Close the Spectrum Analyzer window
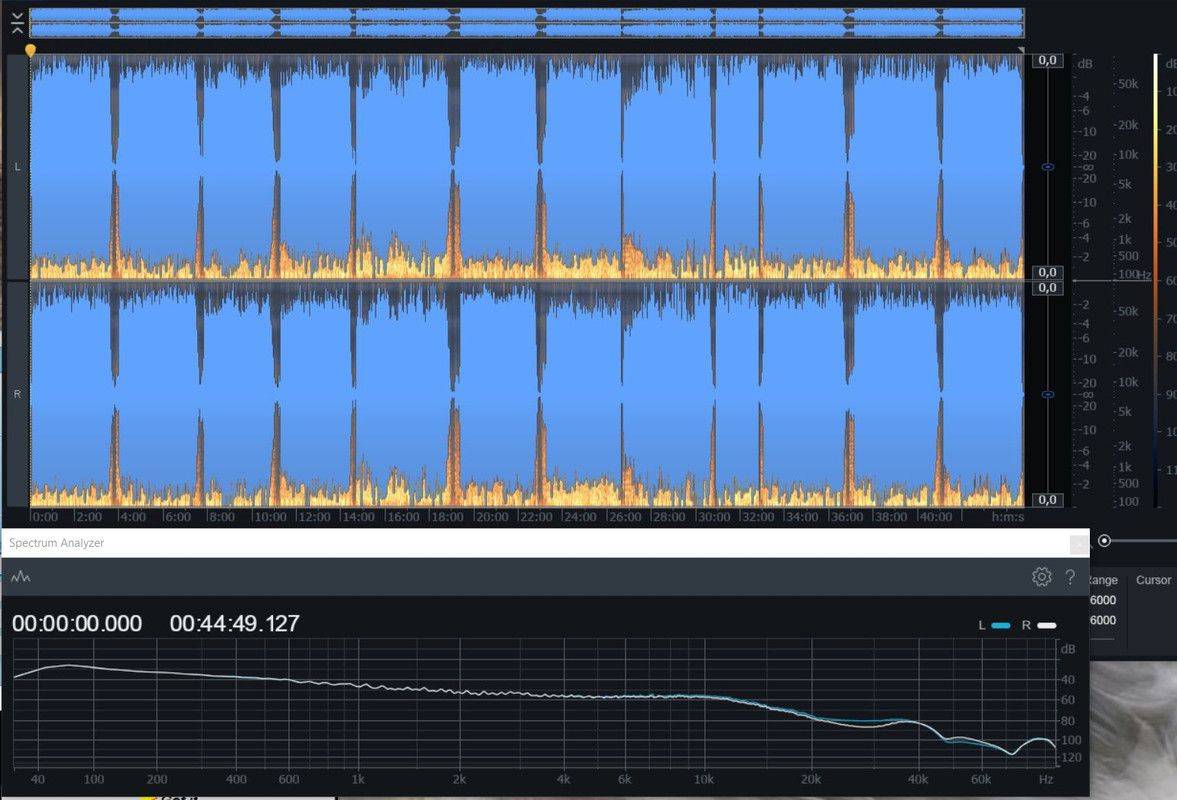This screenshot has width=1177, height=800. (1079, 543)
